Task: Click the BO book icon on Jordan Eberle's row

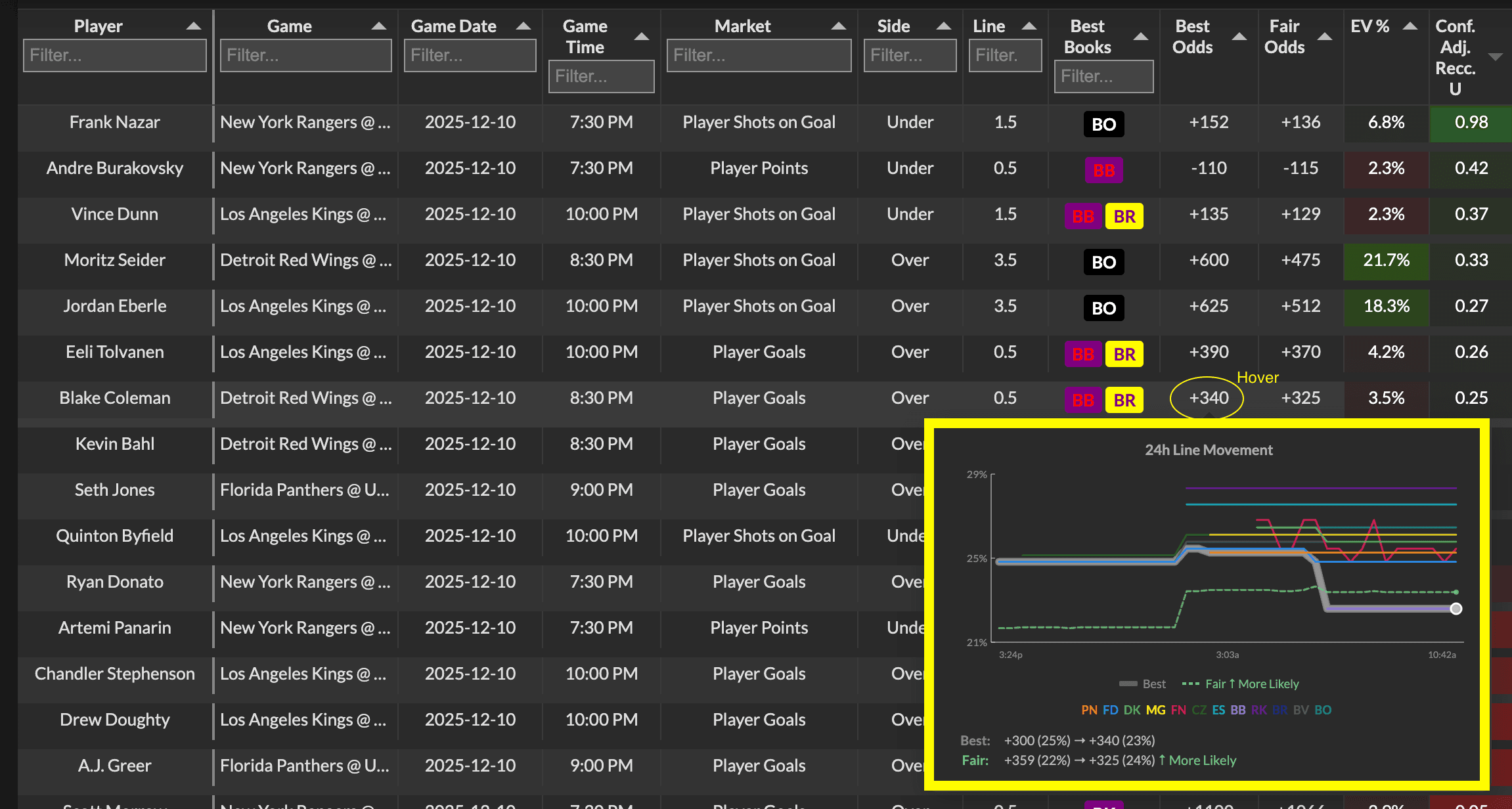Action: [x=1103, y=308]
